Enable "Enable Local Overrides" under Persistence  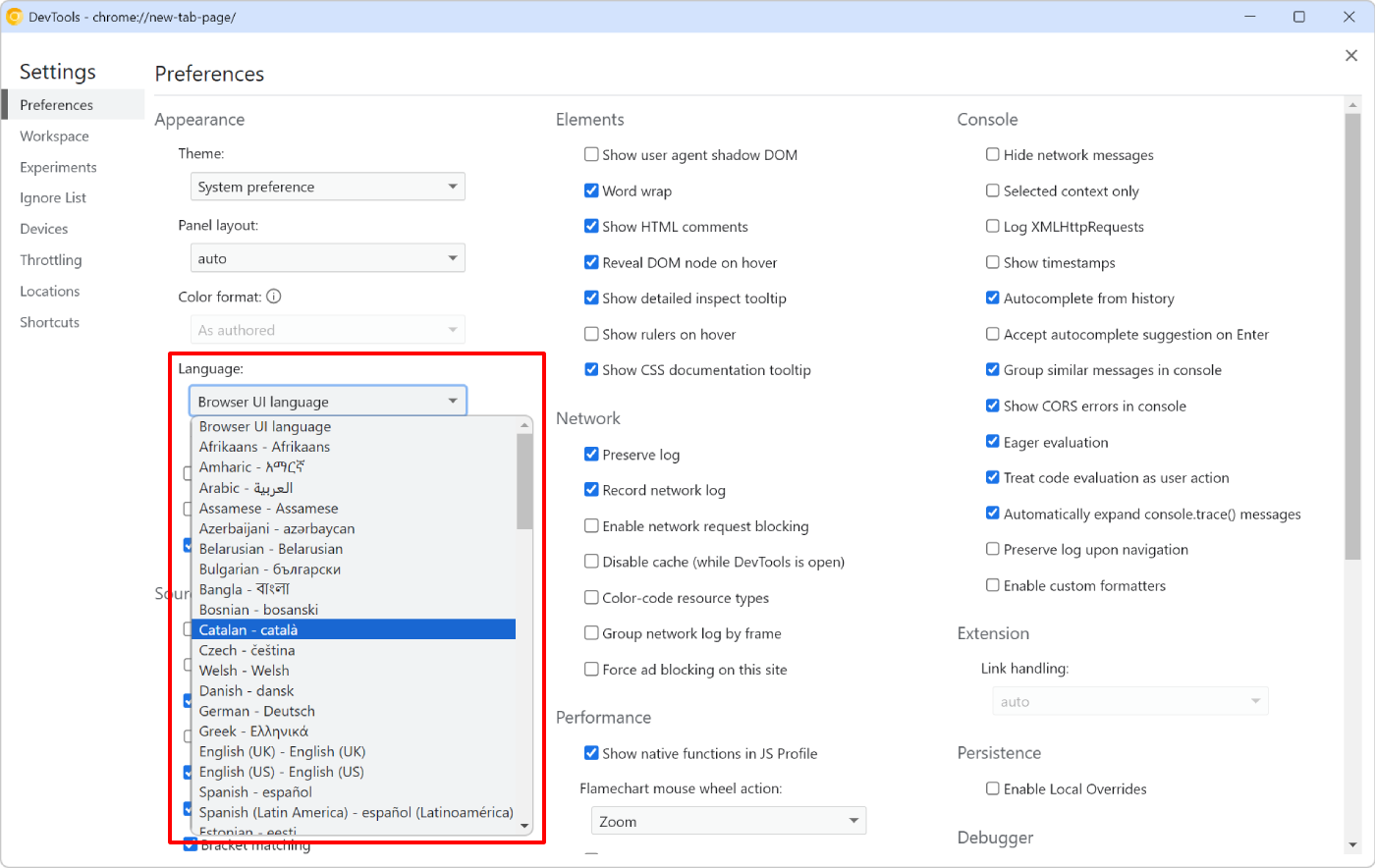(993, 788)
